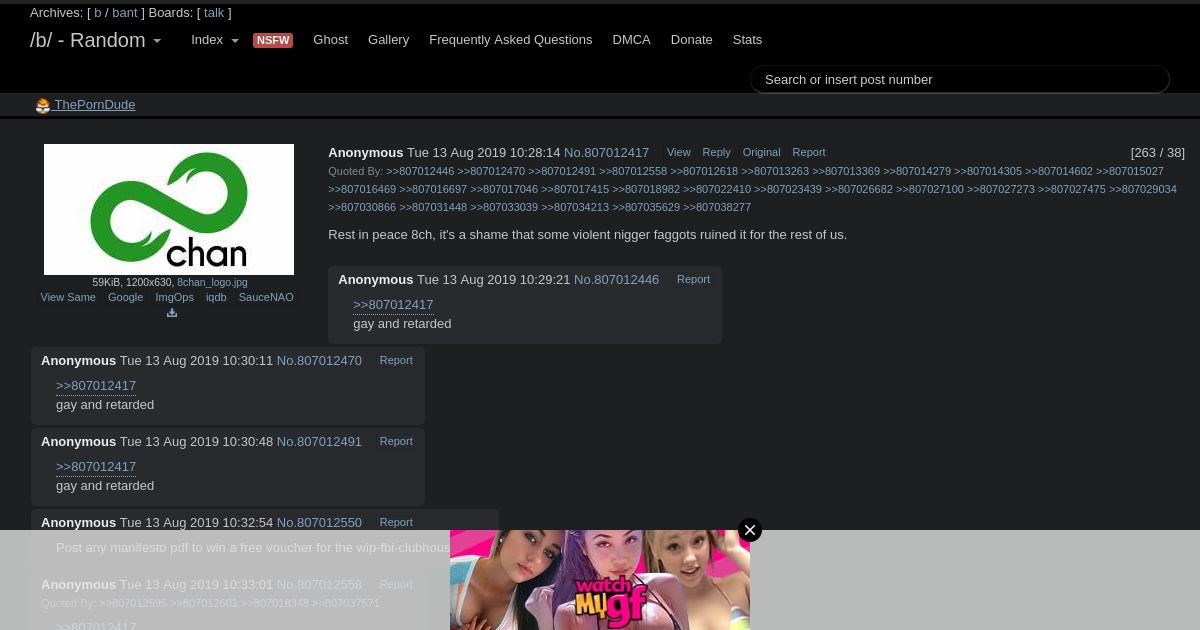Go to the Gallery page

388,40
